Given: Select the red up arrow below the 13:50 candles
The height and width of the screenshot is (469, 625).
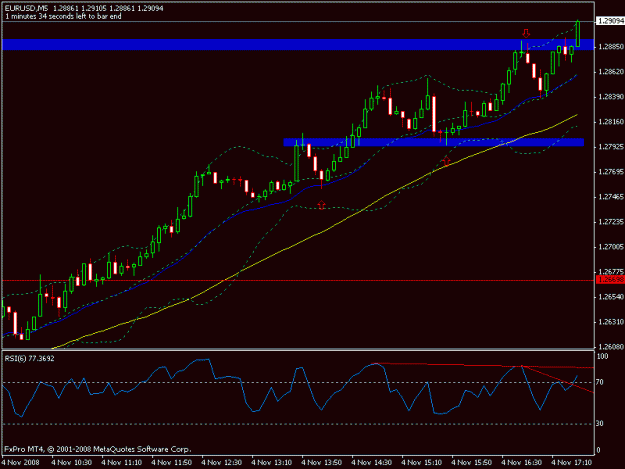Looking at the screenshot, I should pos(322,205).
